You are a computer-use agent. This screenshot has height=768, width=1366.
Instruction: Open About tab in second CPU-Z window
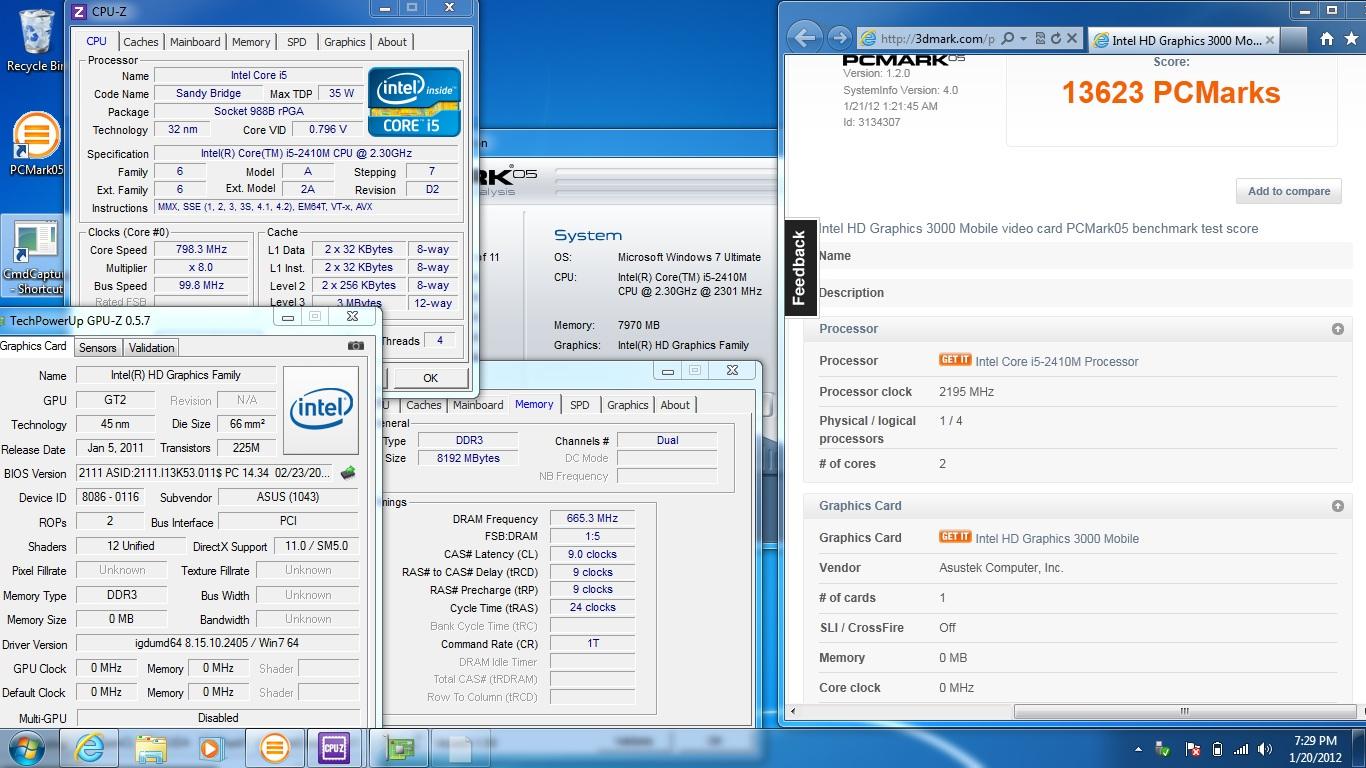pyautogui.click(x=675, y=405)
